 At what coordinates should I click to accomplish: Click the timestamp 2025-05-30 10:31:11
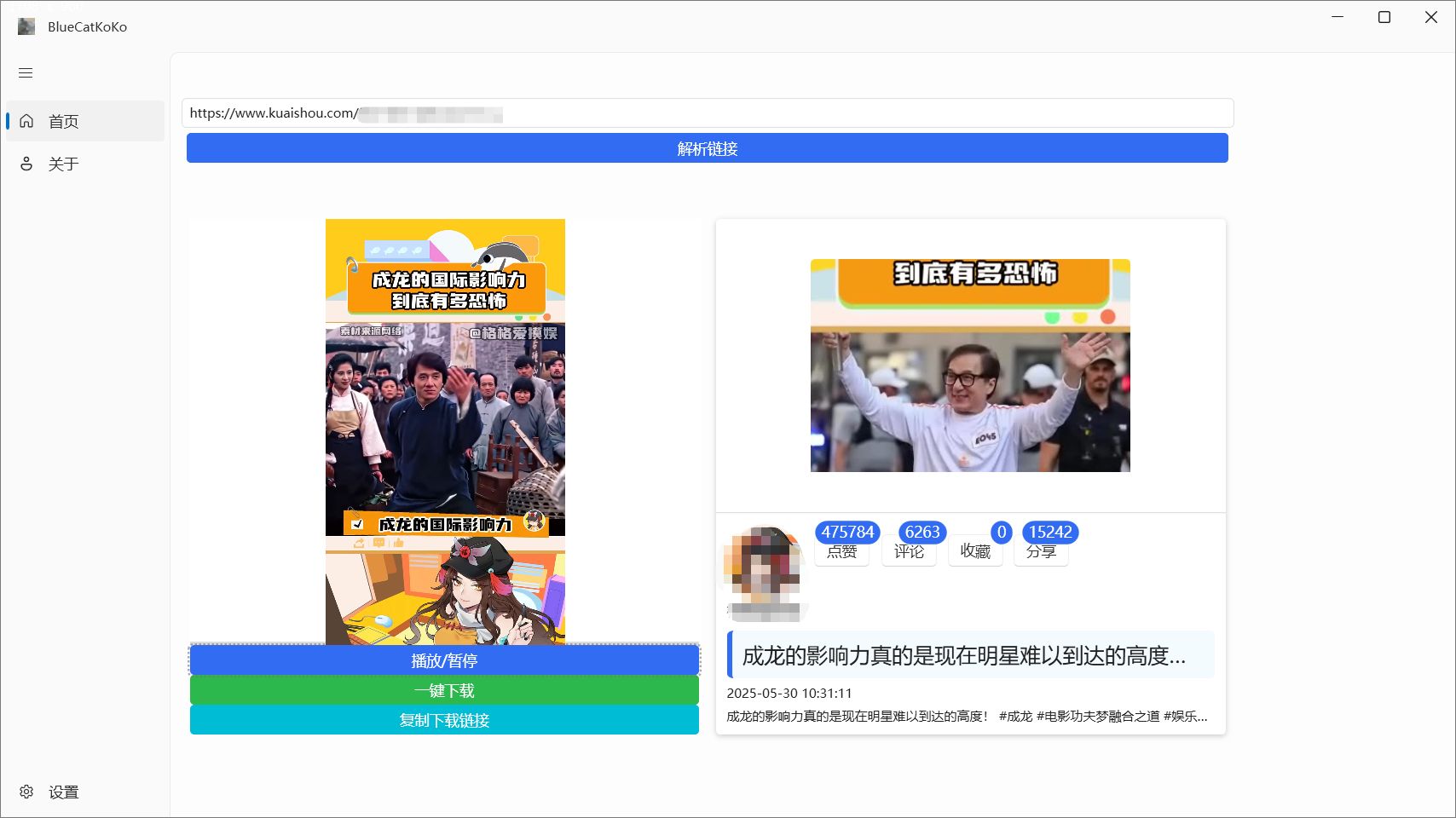coord(789,694)
